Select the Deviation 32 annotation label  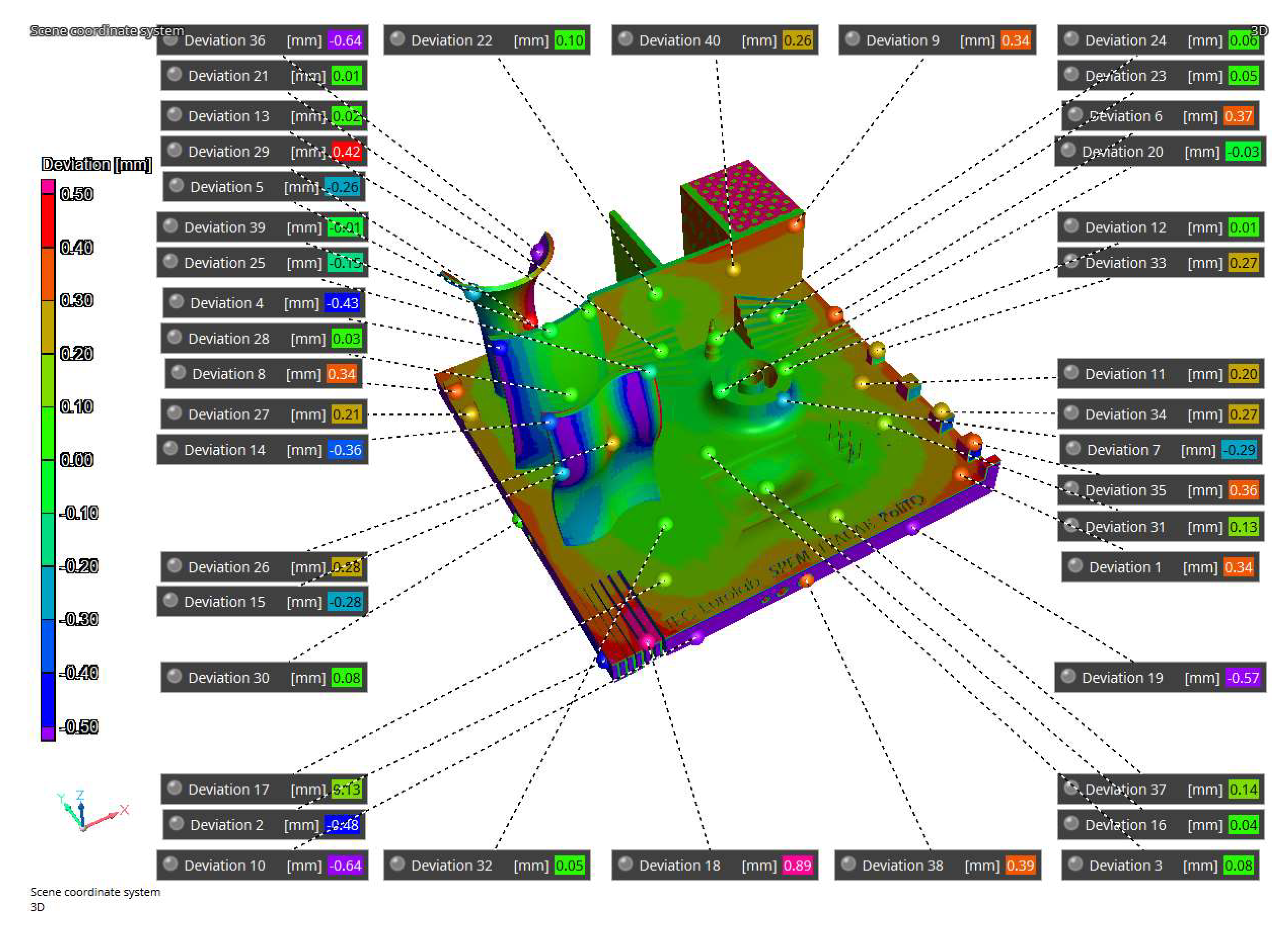[x=452, y=865]
